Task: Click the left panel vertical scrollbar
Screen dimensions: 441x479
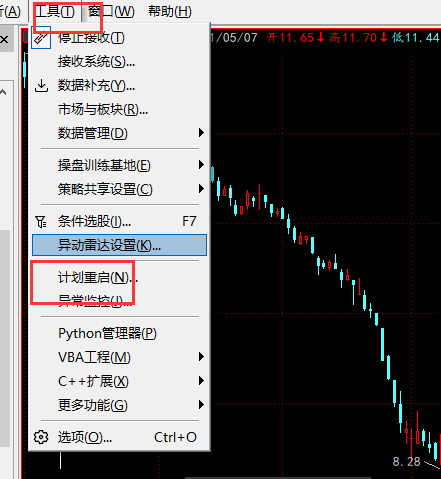Action: tap(5, 338)
